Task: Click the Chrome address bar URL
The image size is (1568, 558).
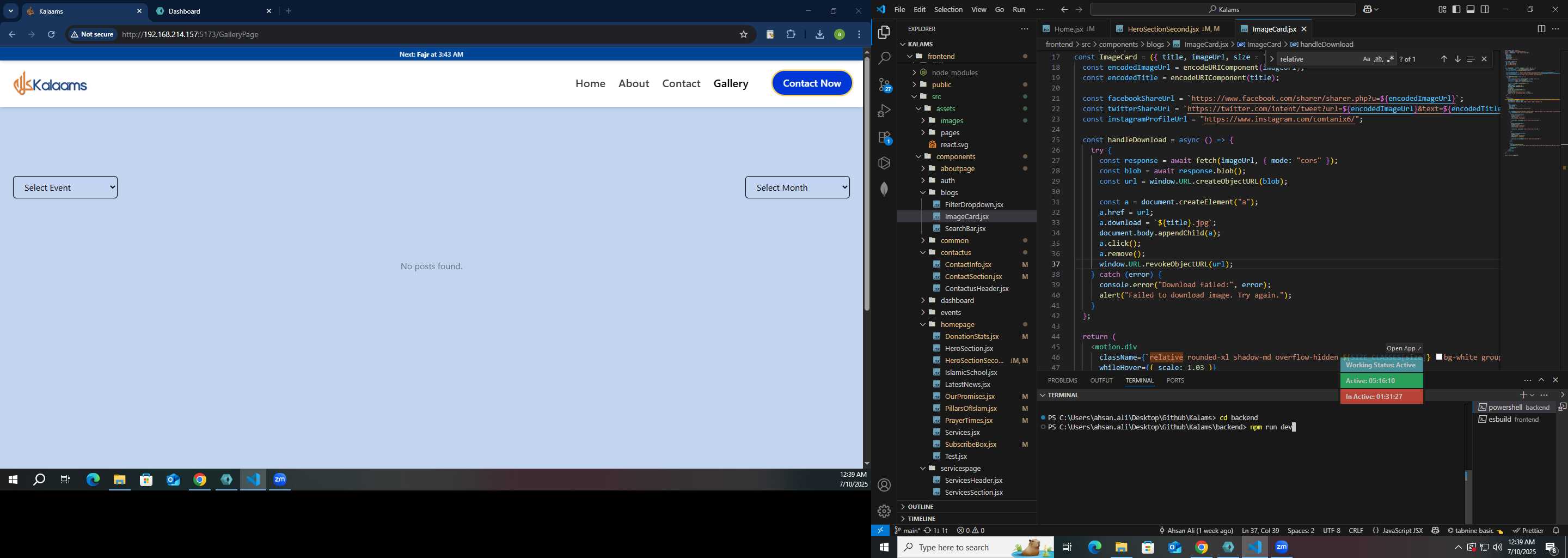Action: (x=191, y=35)
